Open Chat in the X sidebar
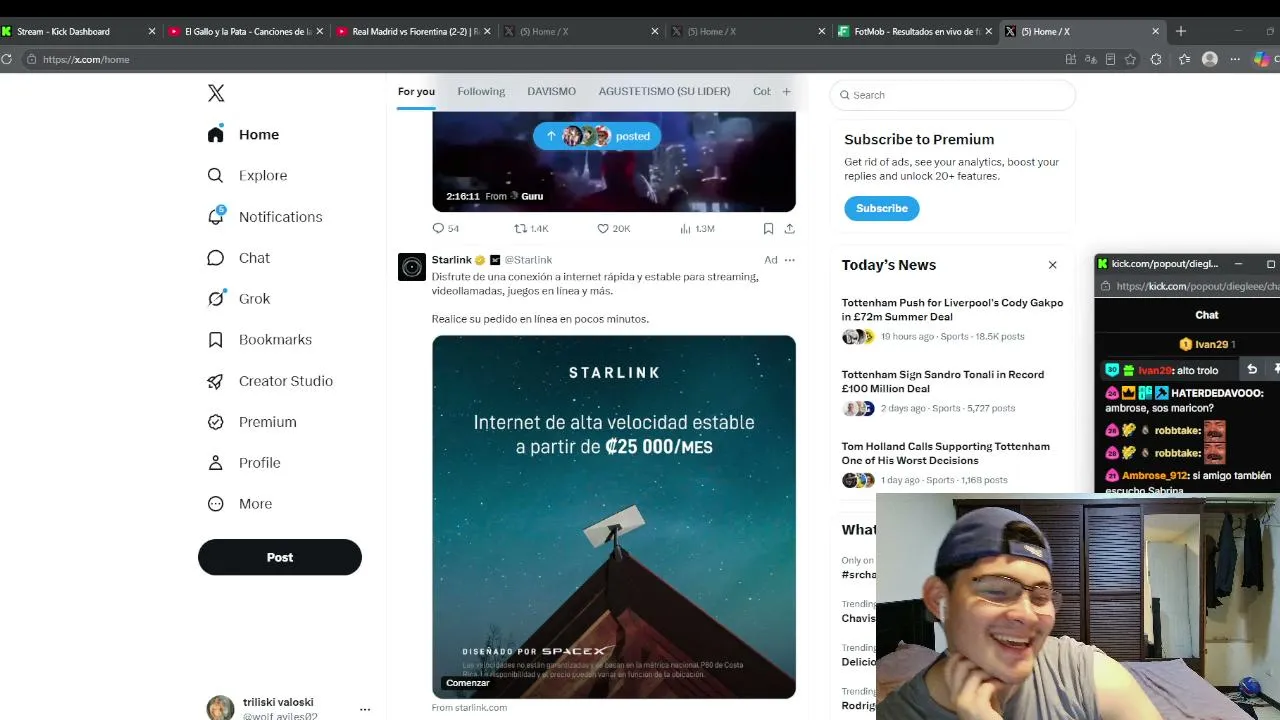 click(x=239, y=257)
